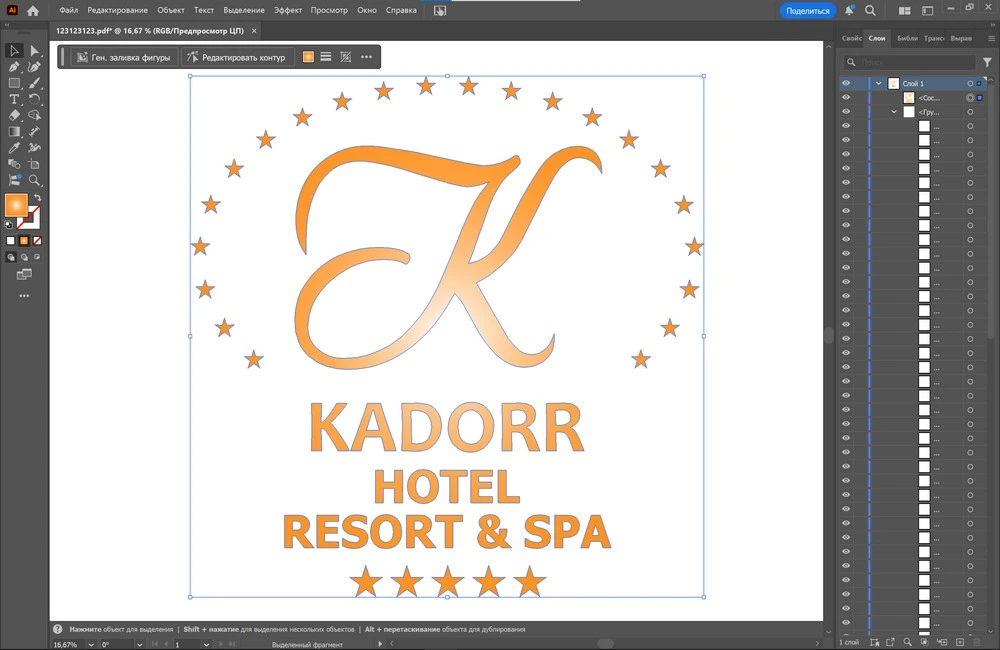This screenshot has width=1000, height=650.
Task: Choose the Type tool
Action: pos(15,99)
